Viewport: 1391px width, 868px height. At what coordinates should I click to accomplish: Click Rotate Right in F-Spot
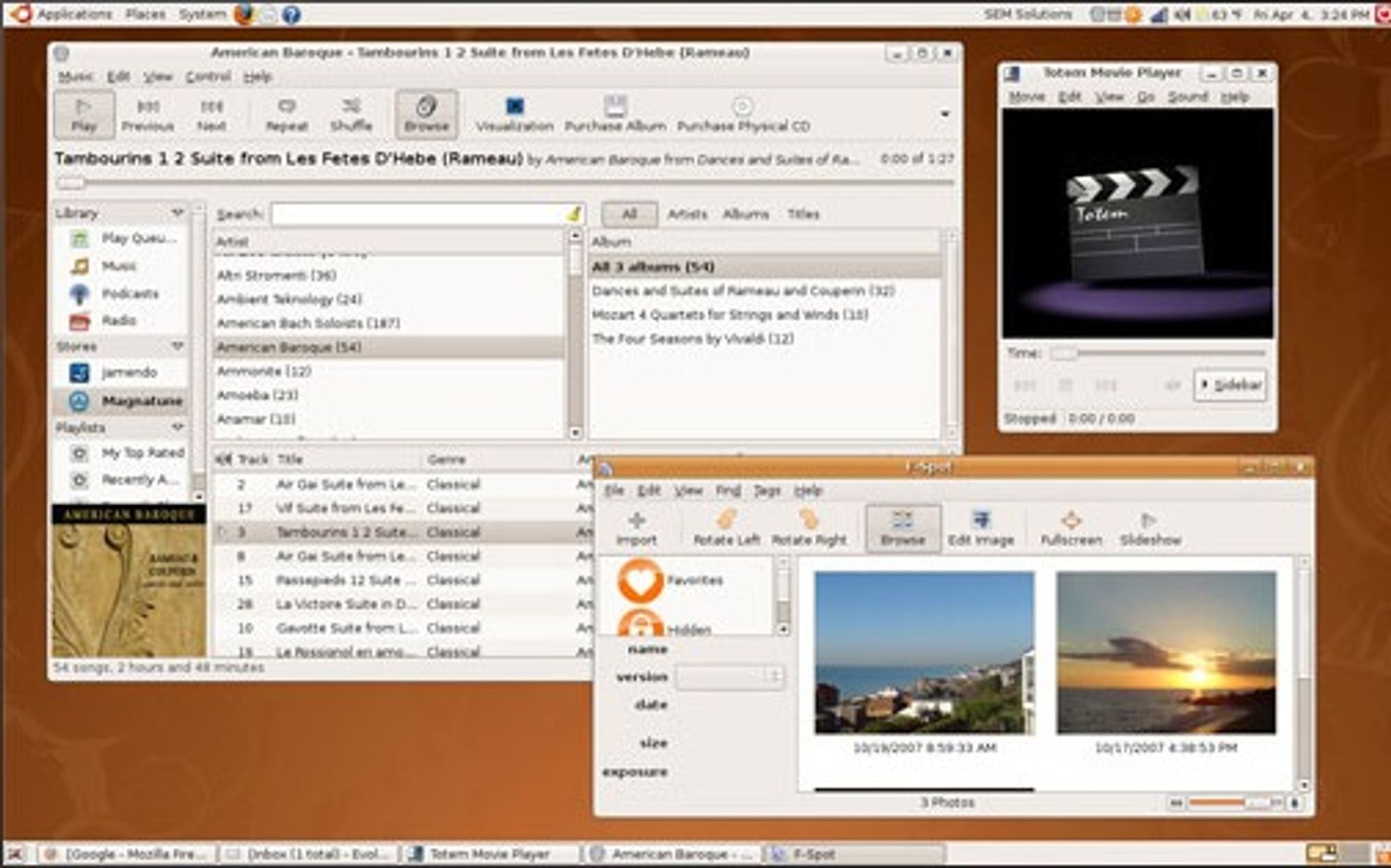810,529
